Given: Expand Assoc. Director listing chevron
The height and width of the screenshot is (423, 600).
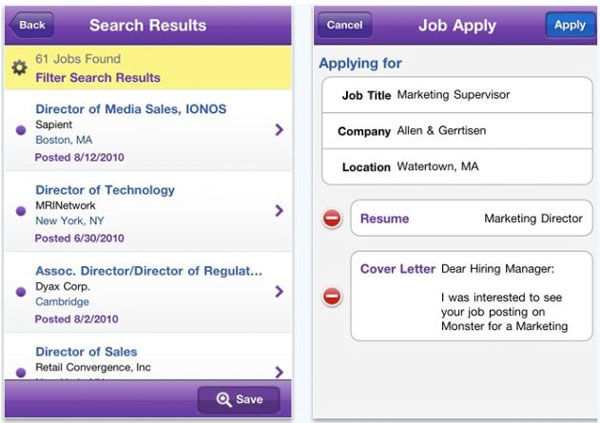Looking at the screenshot, I should click(279, 292).
